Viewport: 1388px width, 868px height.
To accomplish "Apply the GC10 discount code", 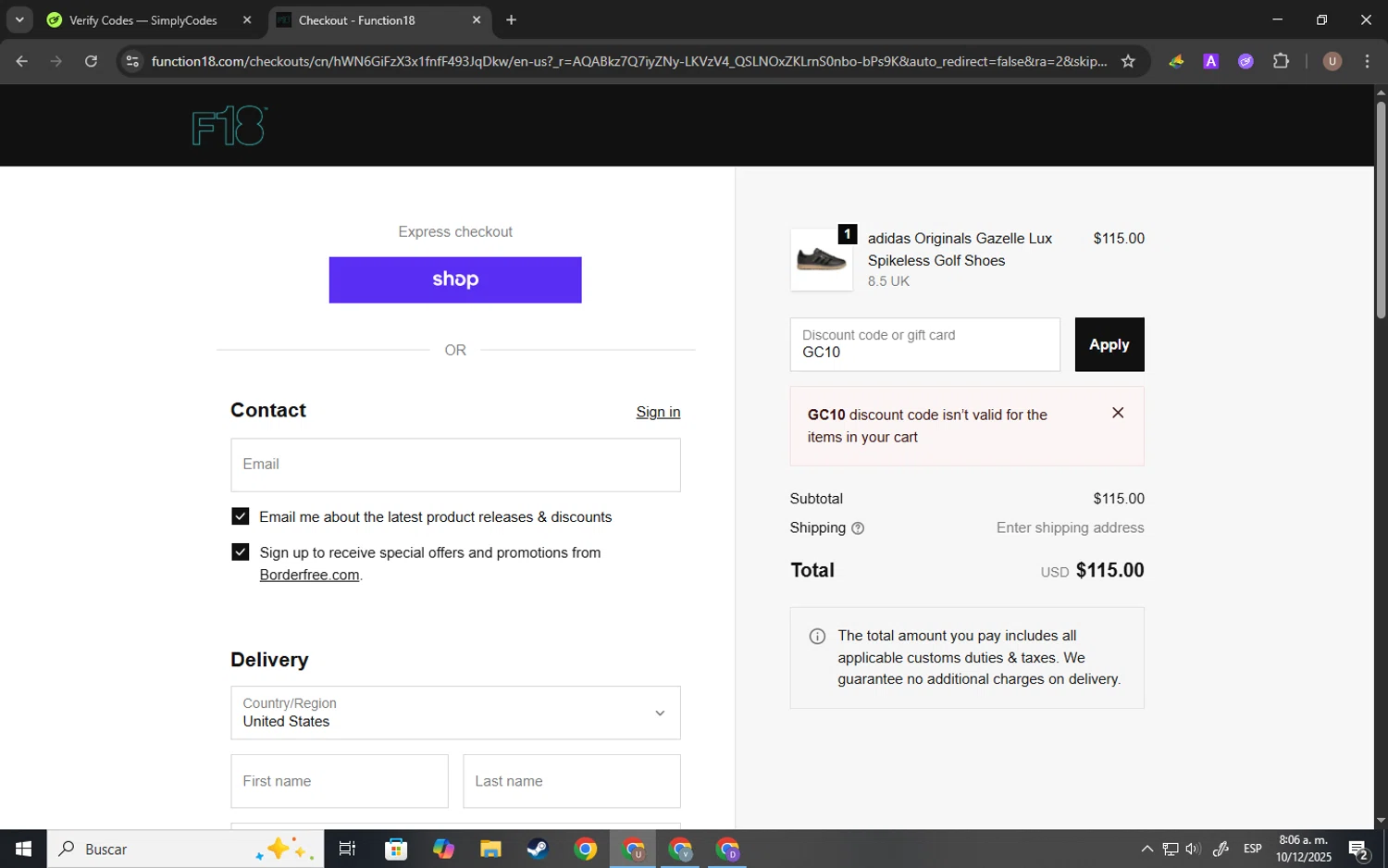I will [1109, 344].
